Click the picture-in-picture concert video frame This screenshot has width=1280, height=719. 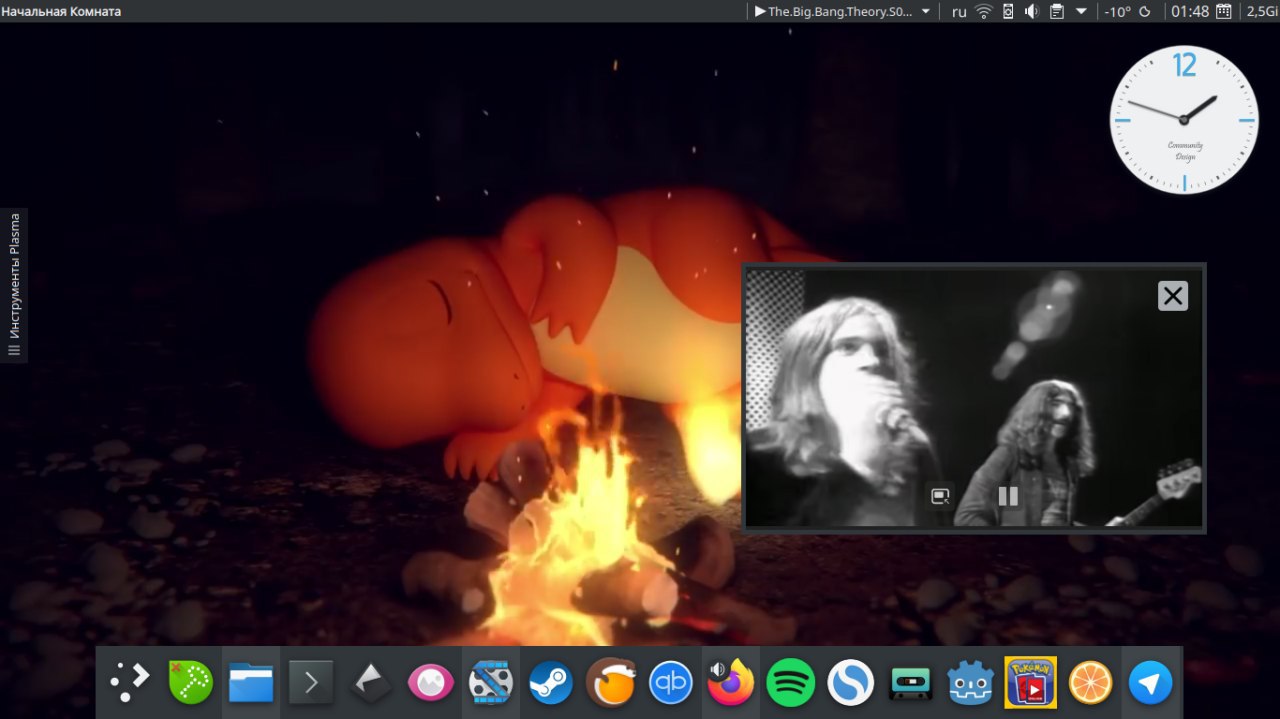click(974, 398)
